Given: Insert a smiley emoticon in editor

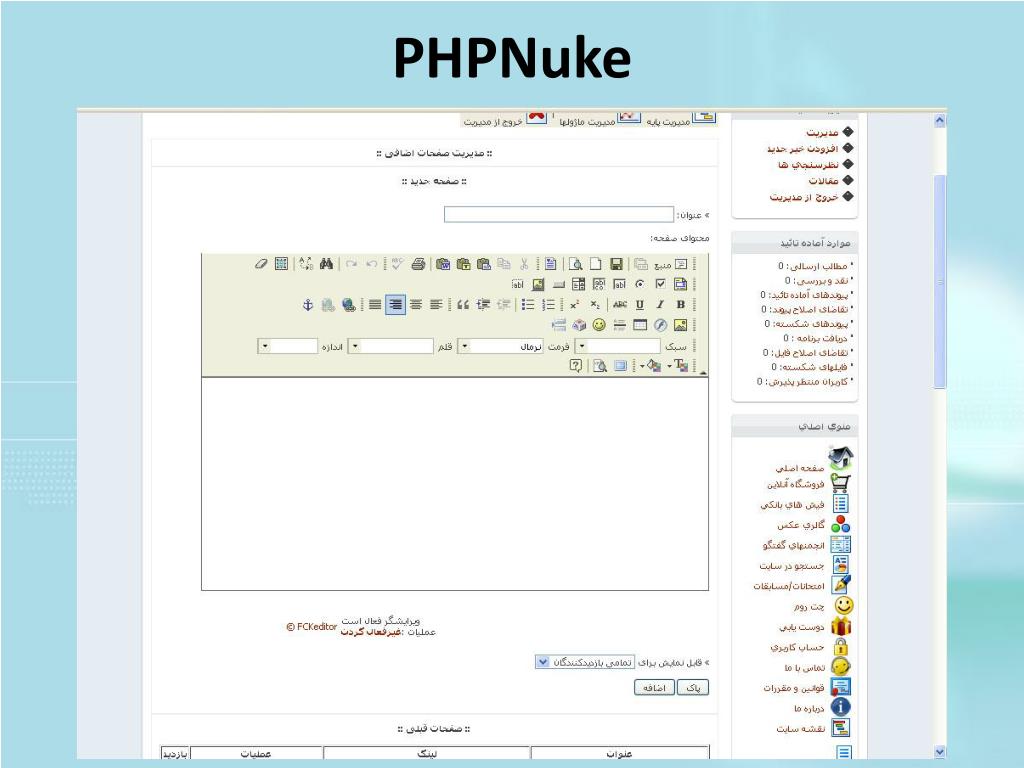Looking at the screenshot, I should pyautogui.click(x=599, y=325).
